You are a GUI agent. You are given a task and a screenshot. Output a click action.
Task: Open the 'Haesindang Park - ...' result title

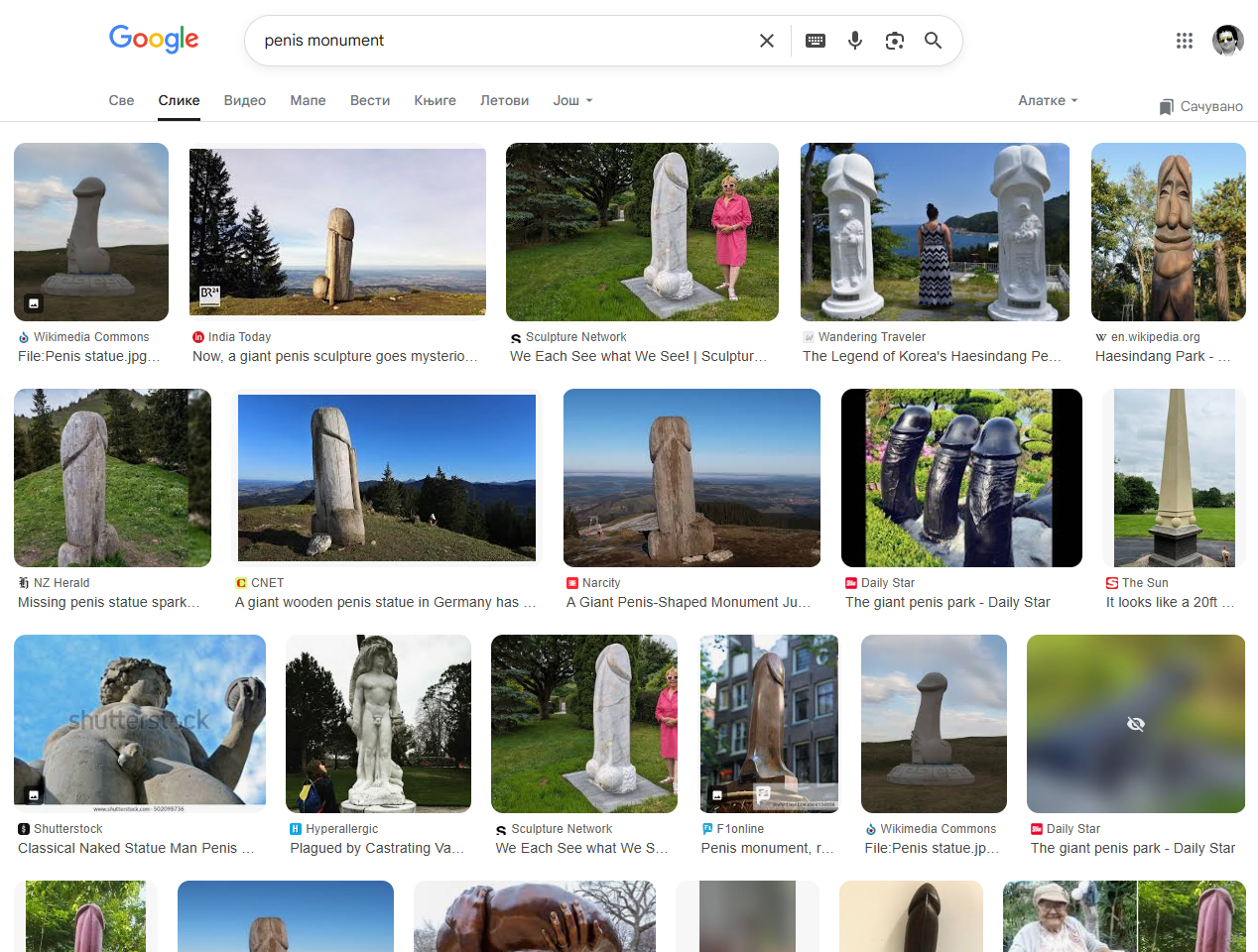click(x=1163, y=356)
